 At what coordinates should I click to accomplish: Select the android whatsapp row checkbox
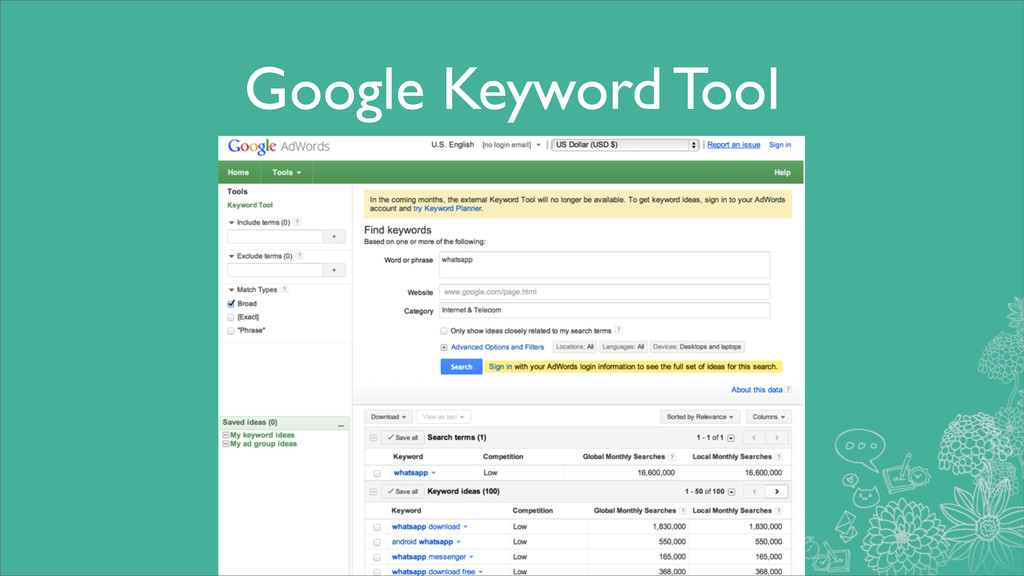pyautogui.click(x=377, y=542)
